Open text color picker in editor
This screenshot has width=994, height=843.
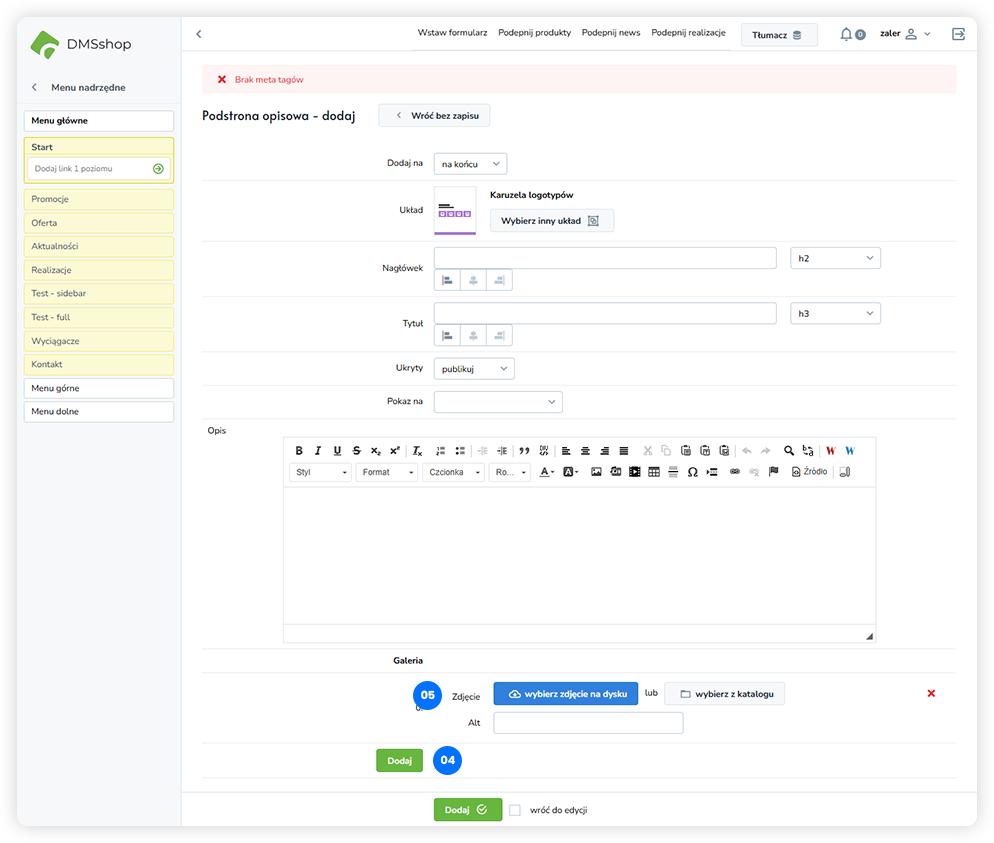(x=547, y=472)
